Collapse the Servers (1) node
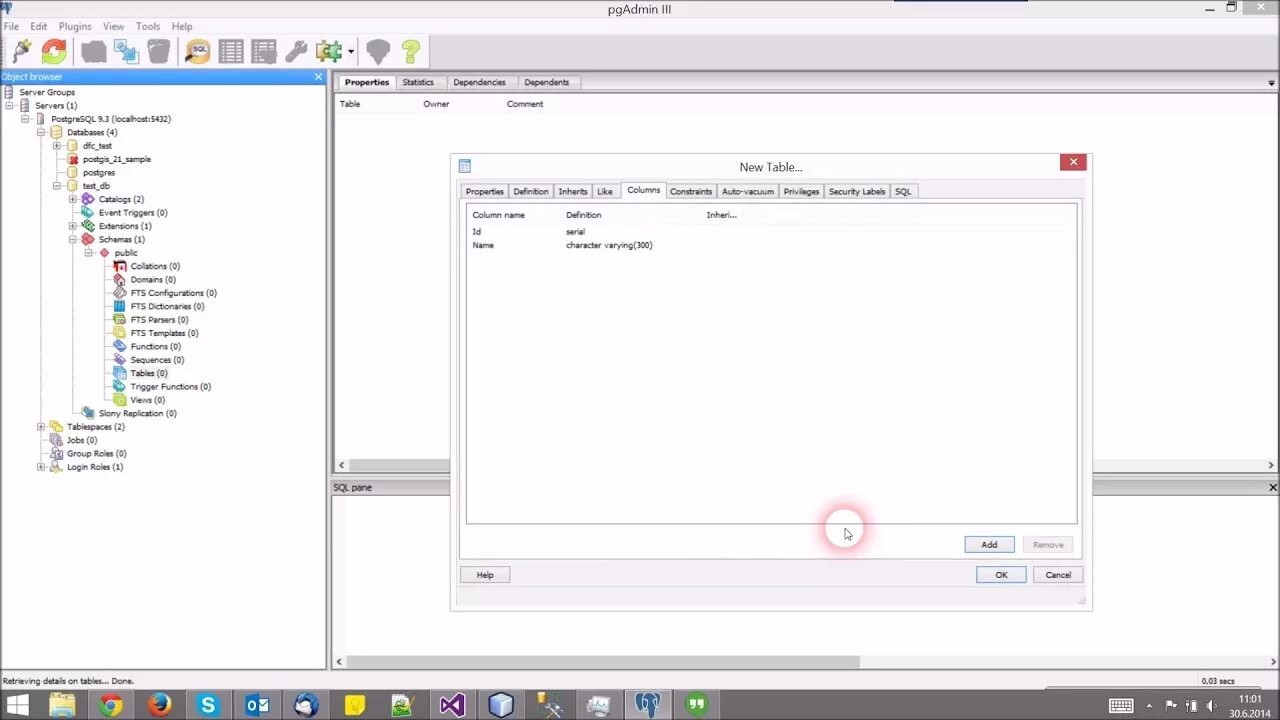The width and height of the screenshot is (1280, 720). [9, 105]
